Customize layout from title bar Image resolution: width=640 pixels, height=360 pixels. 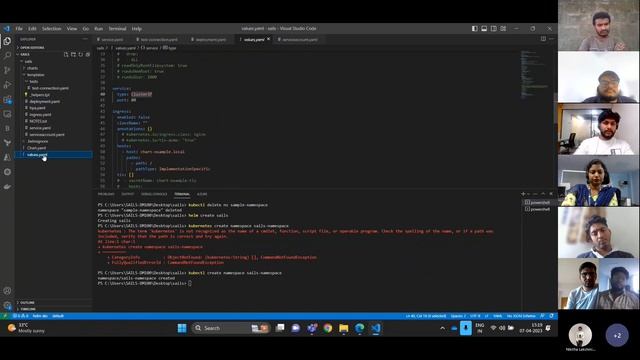click(503, 29)
